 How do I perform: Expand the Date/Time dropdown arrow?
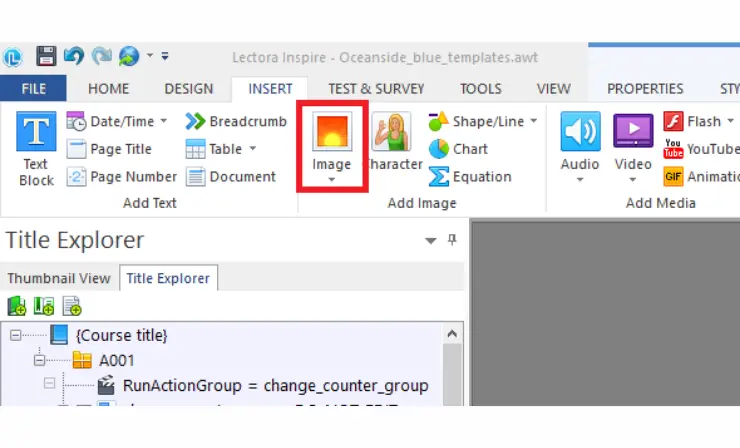pos(164,121)
